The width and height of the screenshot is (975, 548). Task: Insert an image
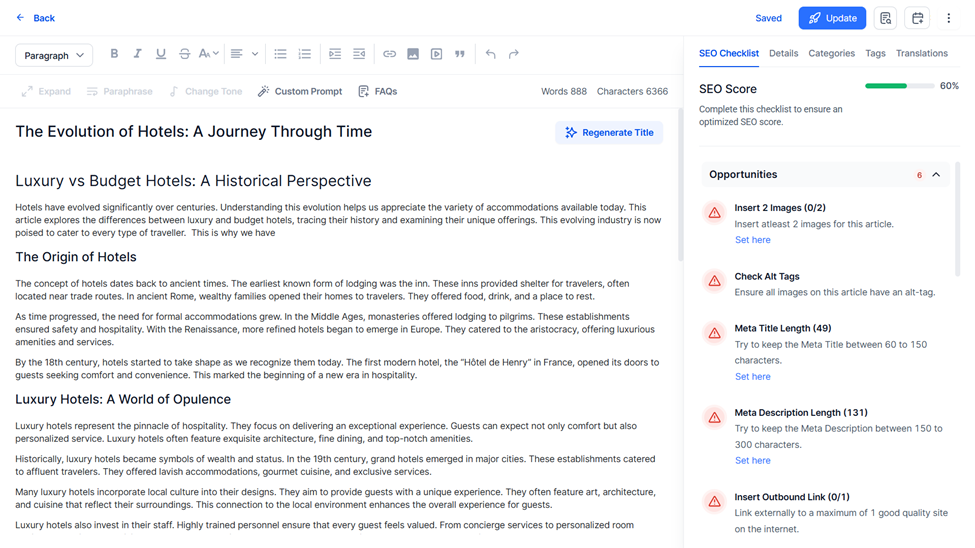(x=413, y=53)
